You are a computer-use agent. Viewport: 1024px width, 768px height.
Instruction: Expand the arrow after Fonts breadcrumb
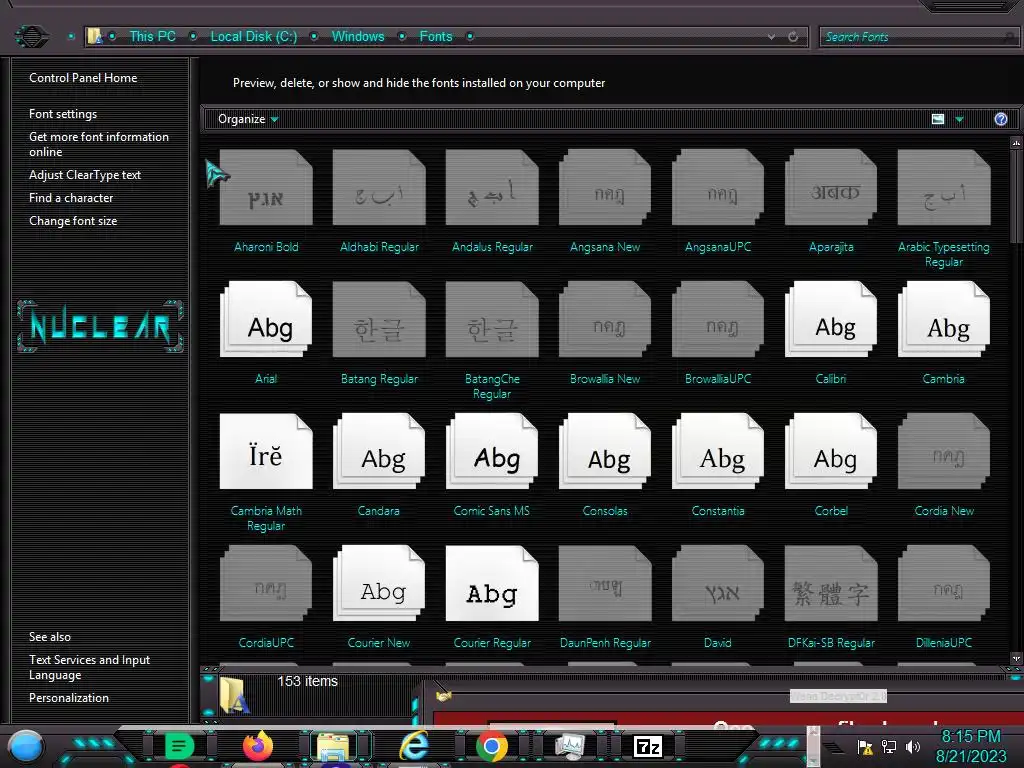(x=470, y=37)
